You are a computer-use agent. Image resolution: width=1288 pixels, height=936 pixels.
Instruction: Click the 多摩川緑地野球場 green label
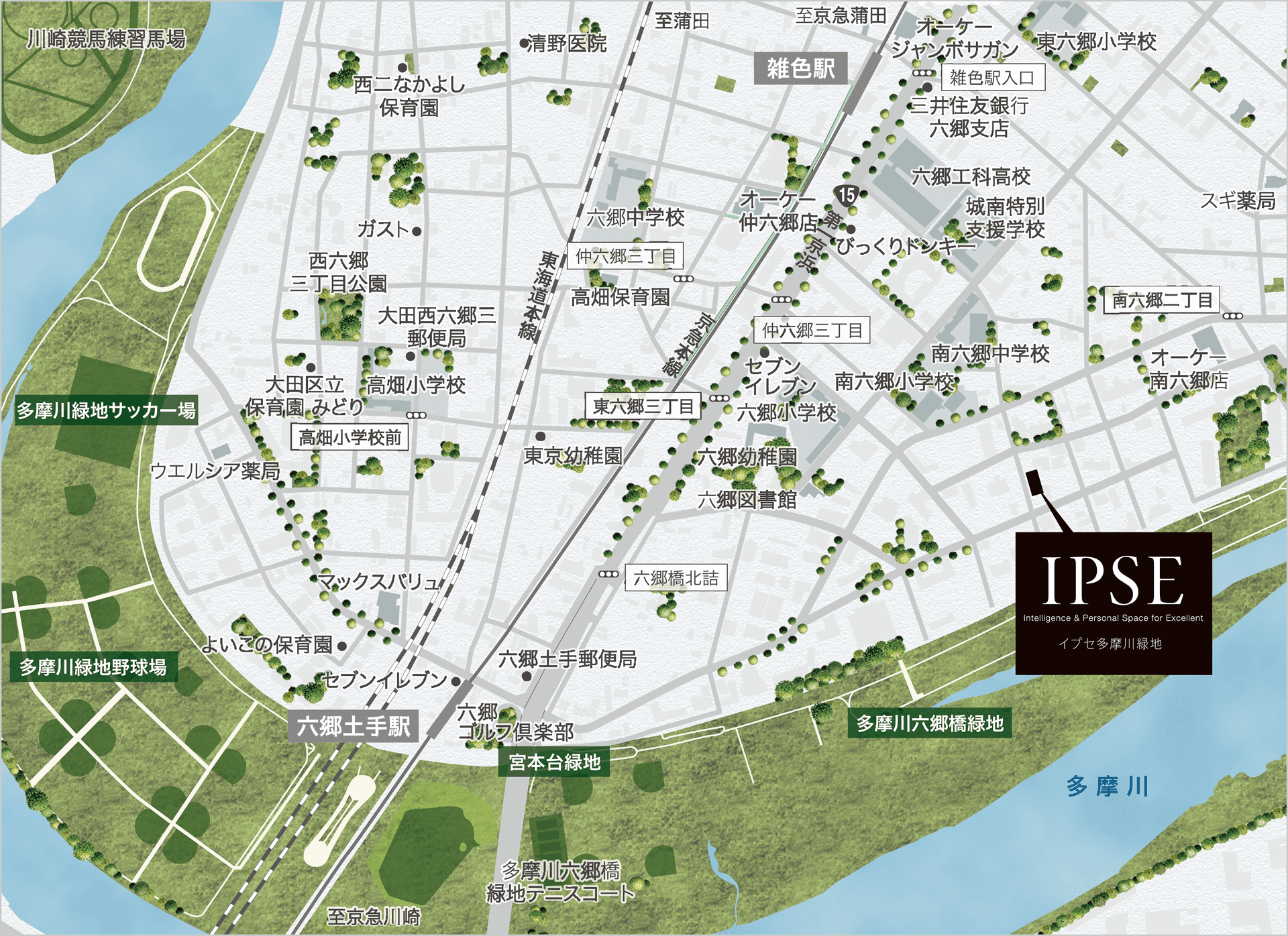point(93,667)
